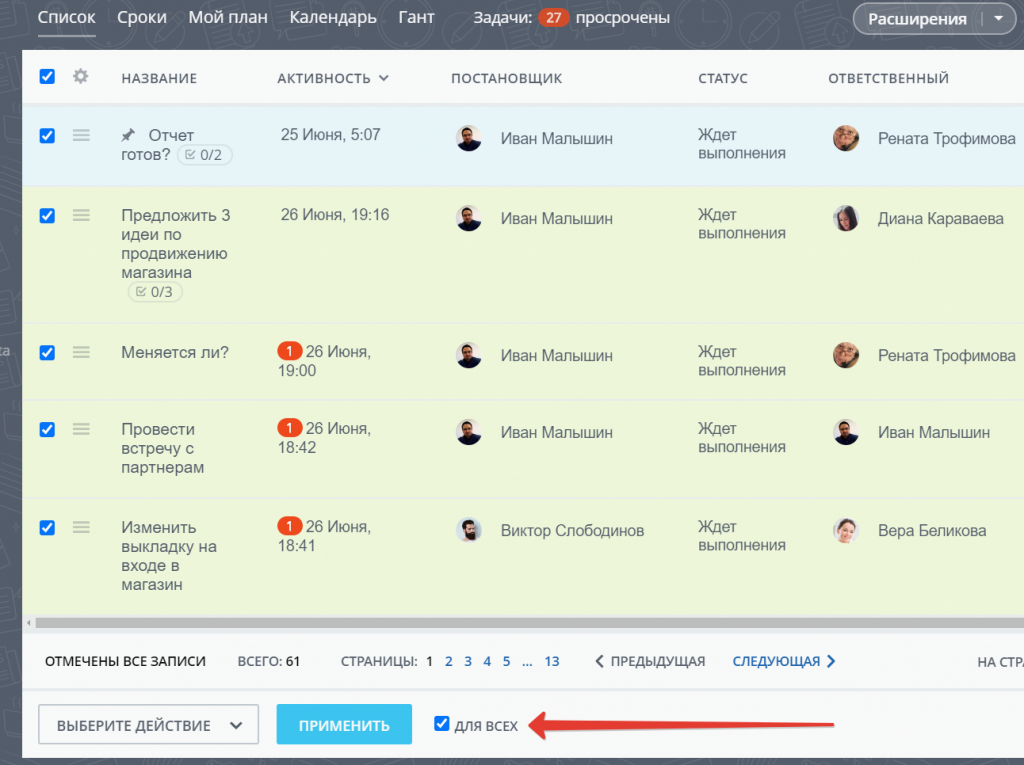This screenshot has width=1024, height=765.
Task: Uncheck the Провести встречу task checkbox
Action: [47, 429]
